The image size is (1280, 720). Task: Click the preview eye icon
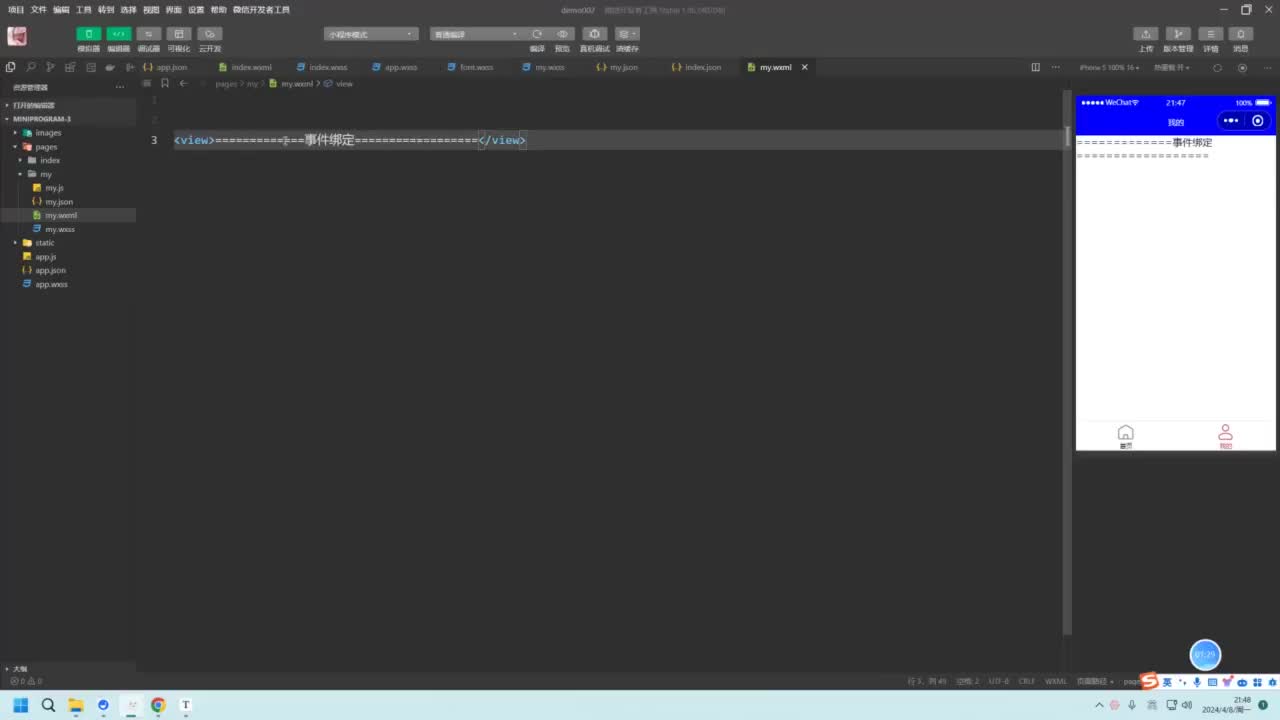click(563, 34)
